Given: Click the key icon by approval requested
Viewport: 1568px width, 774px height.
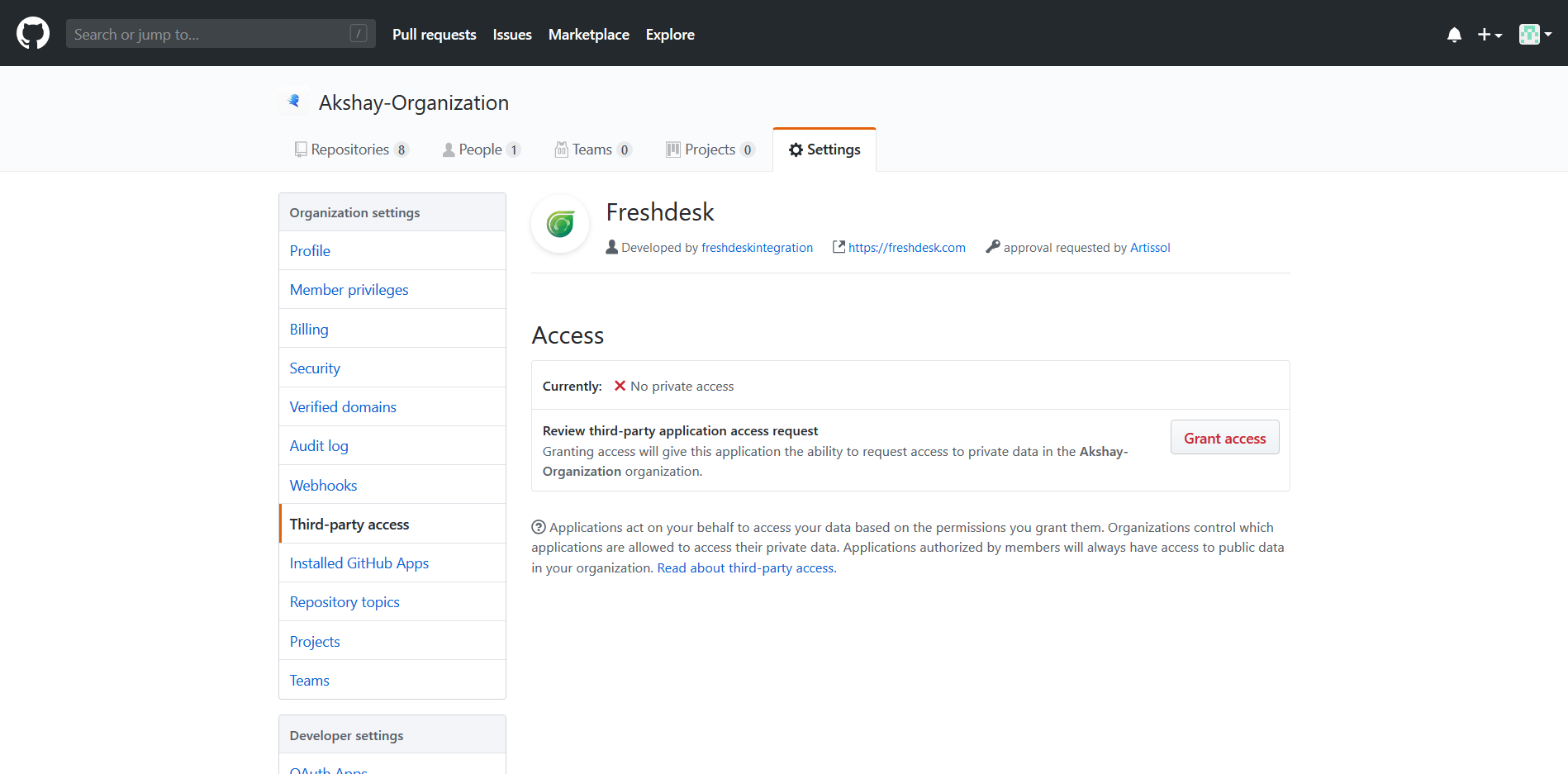Looking at the screenshot, I should click(x=992, y=246).
